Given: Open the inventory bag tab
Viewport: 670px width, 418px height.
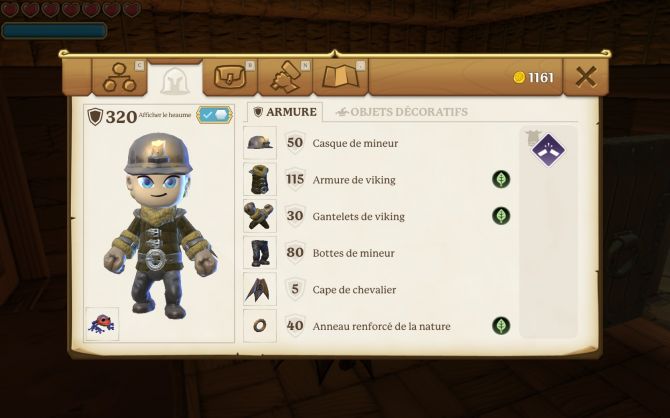Looking at the screenshot, I should [x=230, y=77].
